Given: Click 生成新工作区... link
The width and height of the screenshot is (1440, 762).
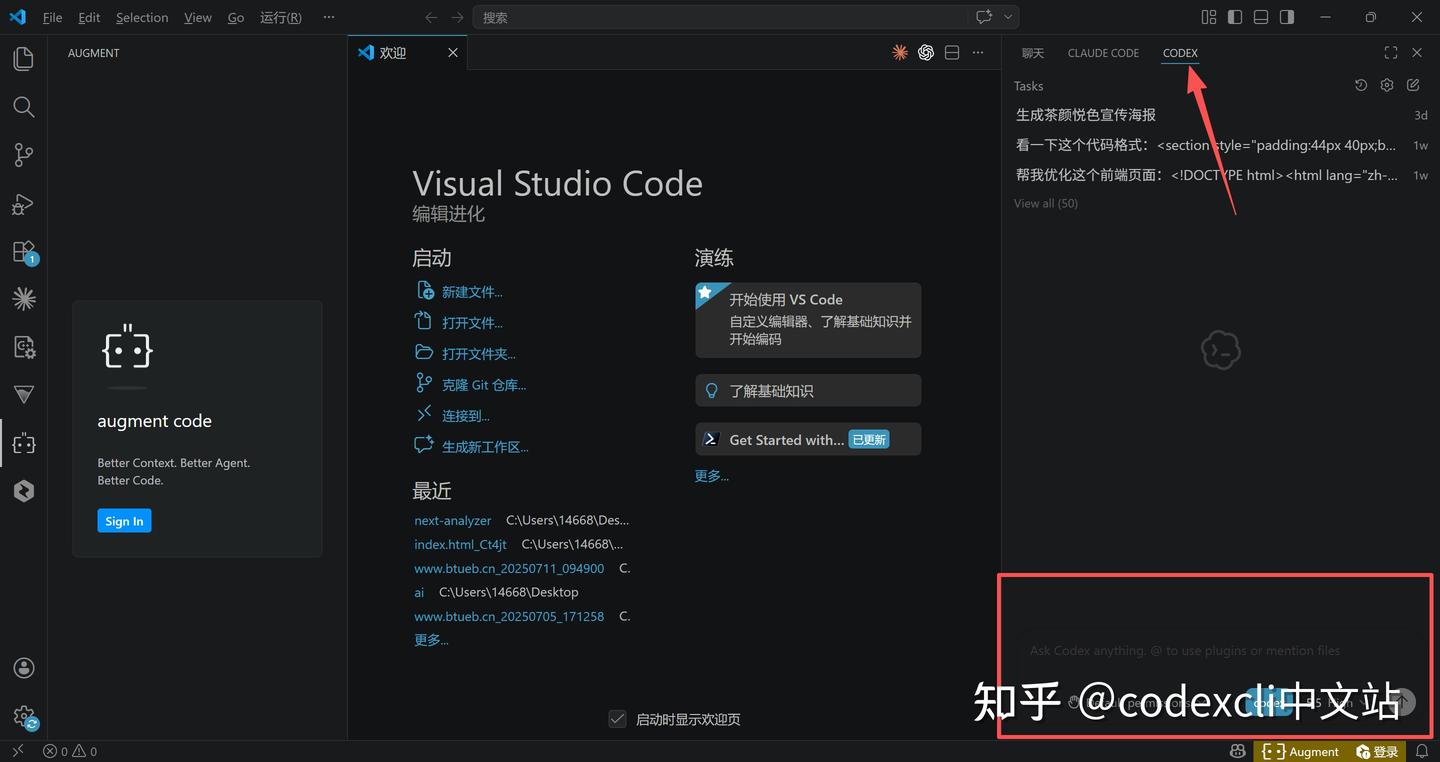Looking at the screenshot, I should [x=485, y=447].
